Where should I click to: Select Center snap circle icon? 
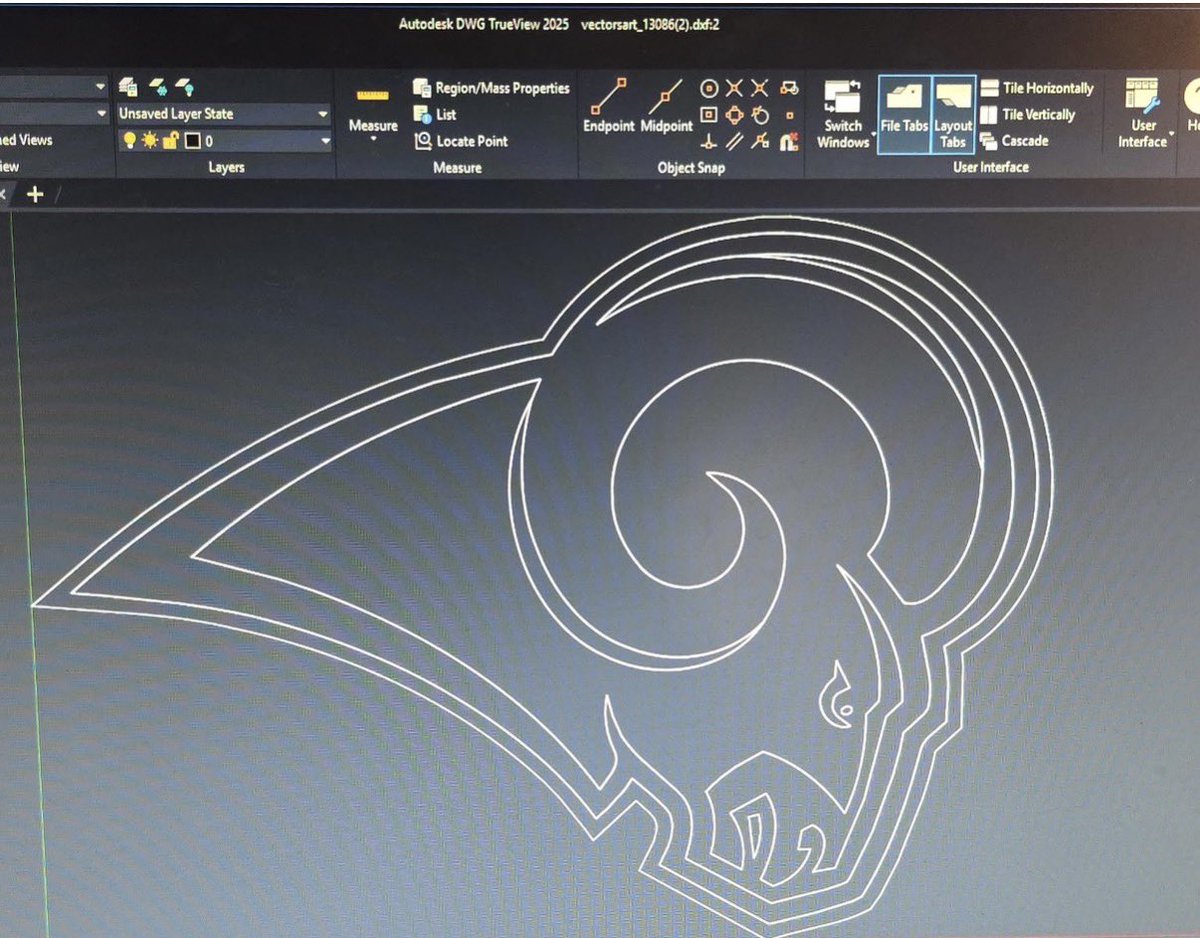[709, 88]
